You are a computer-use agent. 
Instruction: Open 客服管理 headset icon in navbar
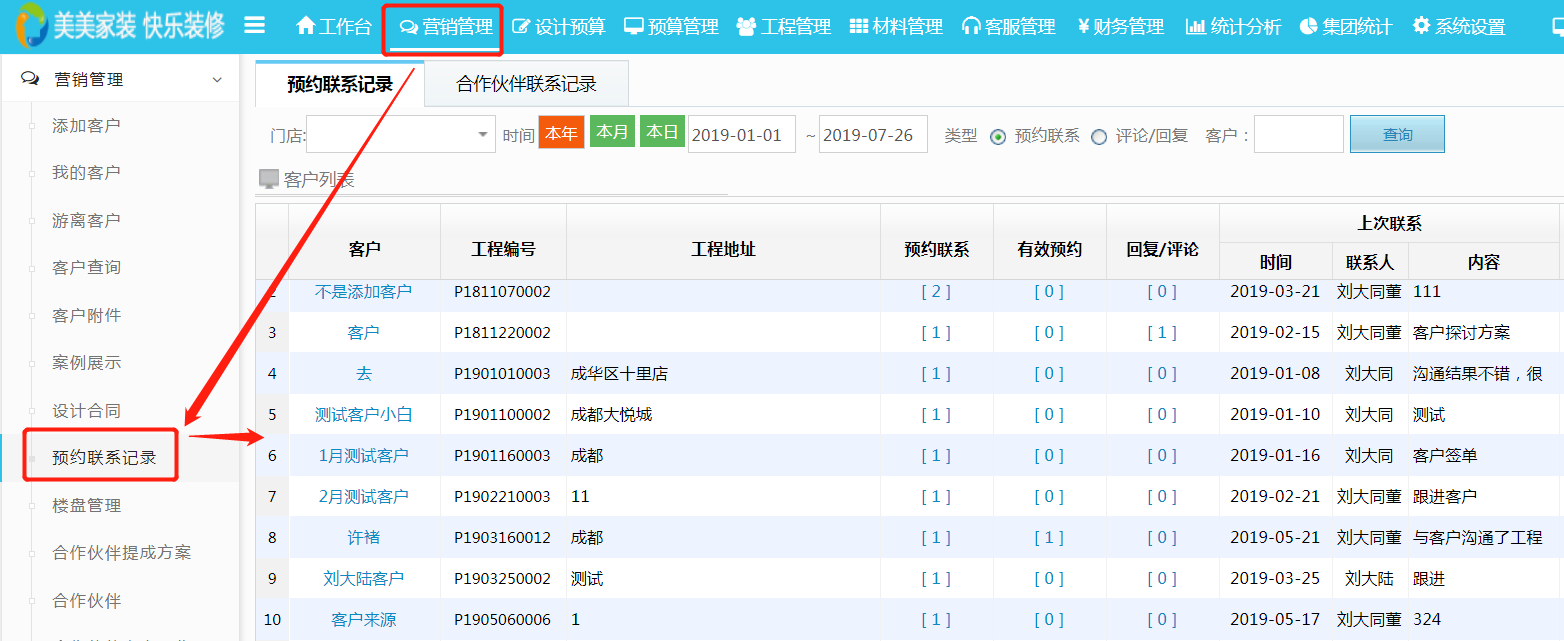(x=971, y=27)
